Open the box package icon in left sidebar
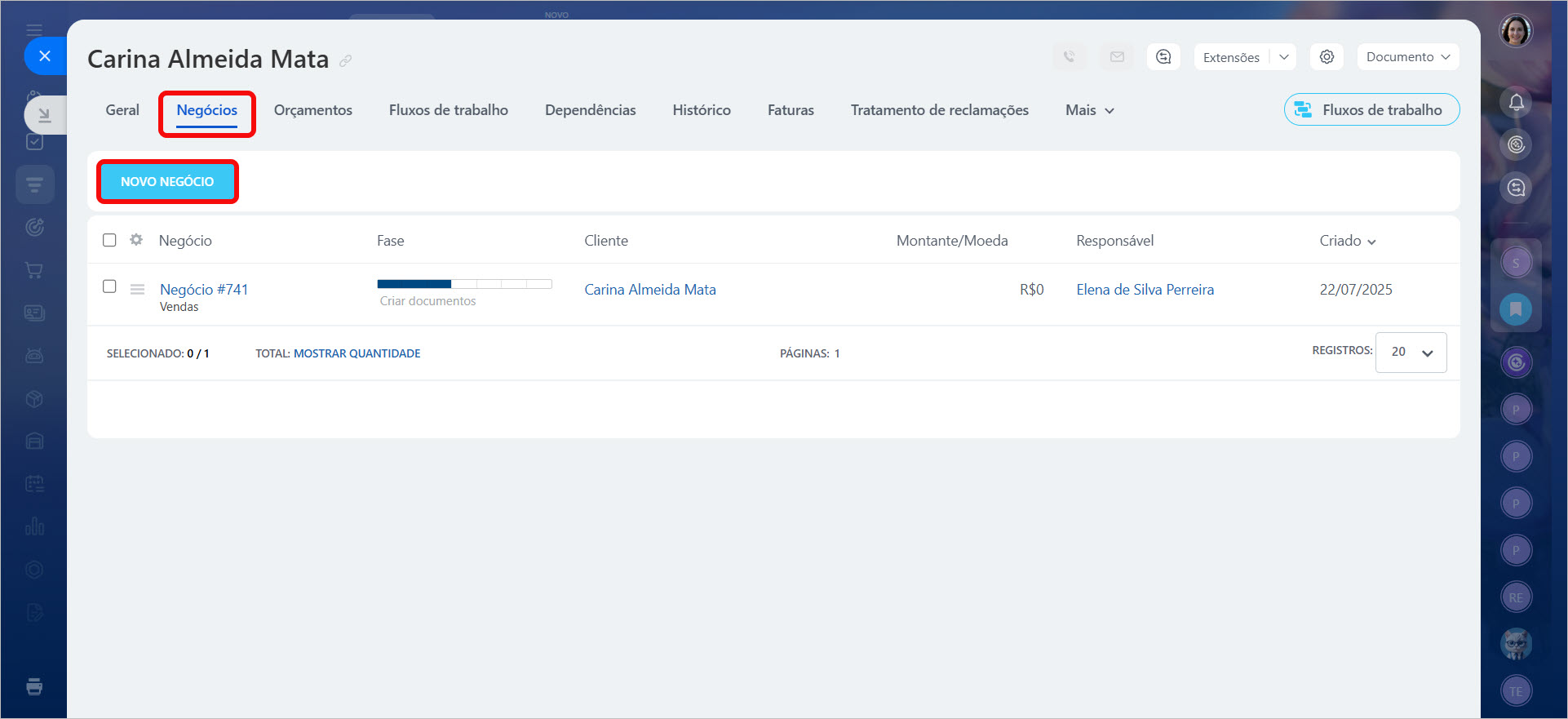The width and height of the screenshot is (1568, 719). coord(34,398)
